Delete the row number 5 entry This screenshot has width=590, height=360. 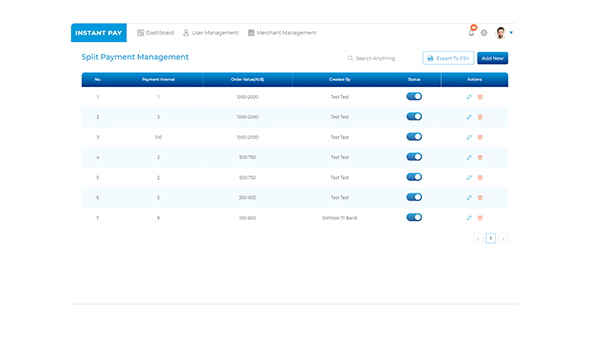point(480,178)
